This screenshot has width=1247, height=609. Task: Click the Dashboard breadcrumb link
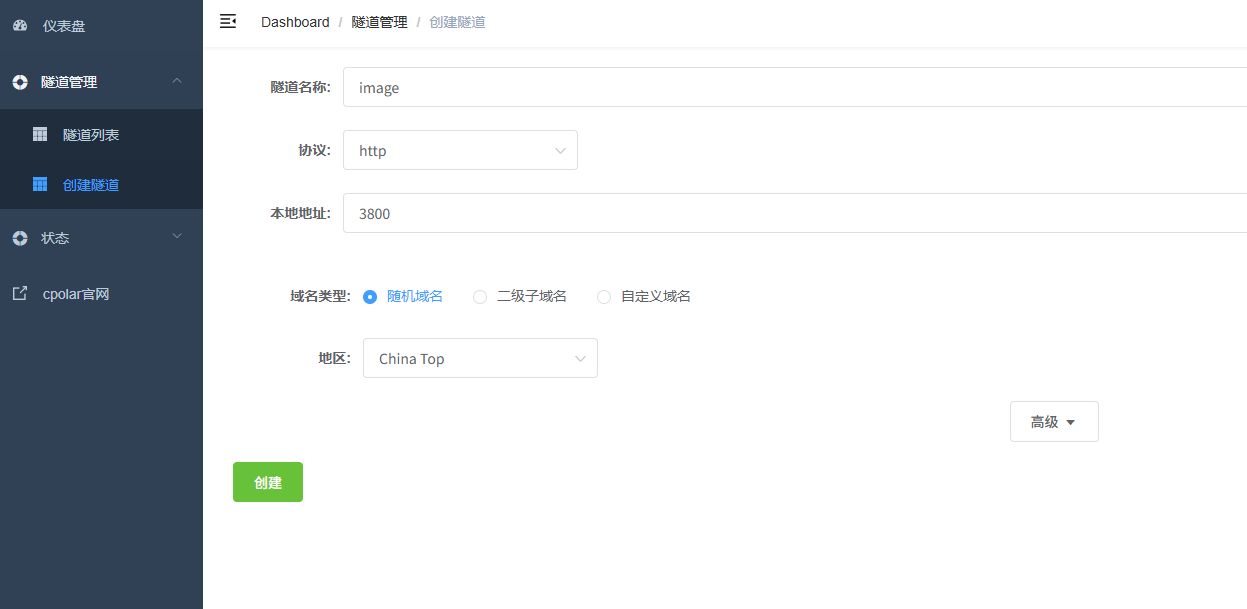pos(295,22)
